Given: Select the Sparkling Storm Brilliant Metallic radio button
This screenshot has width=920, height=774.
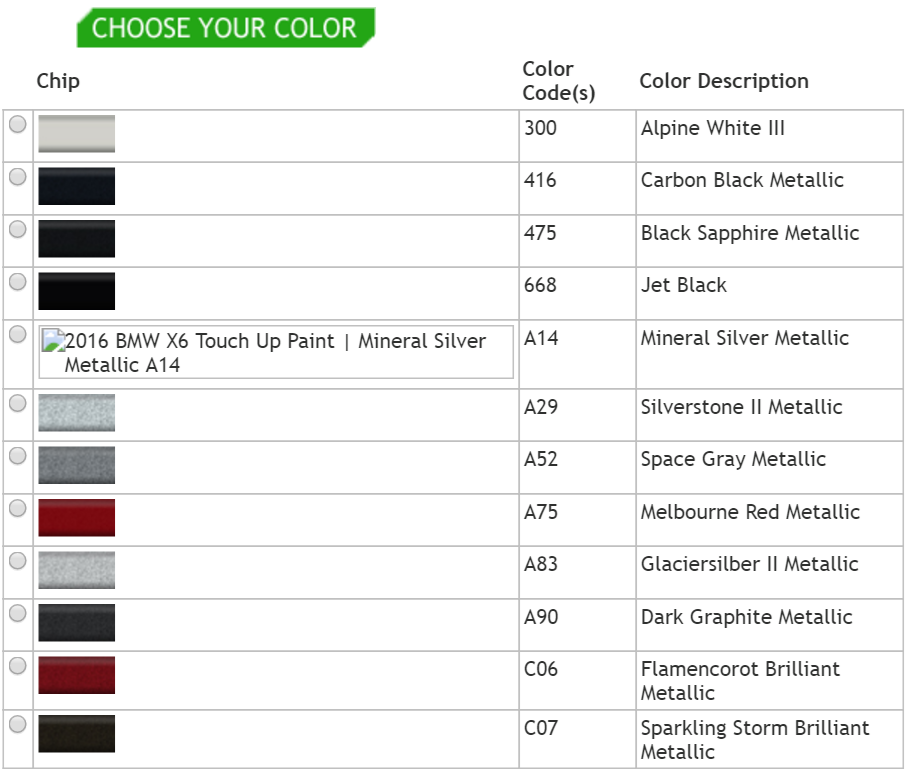Looking at the screenshot, I should click(18, 724).
